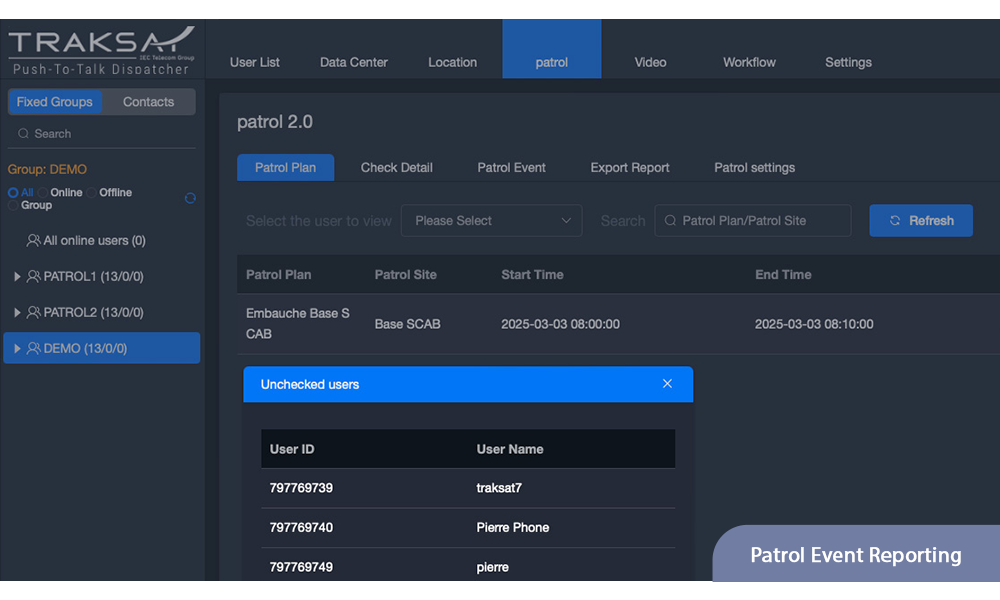
Task: Close the Unchecked users dialog
Action: coord(667,384)
